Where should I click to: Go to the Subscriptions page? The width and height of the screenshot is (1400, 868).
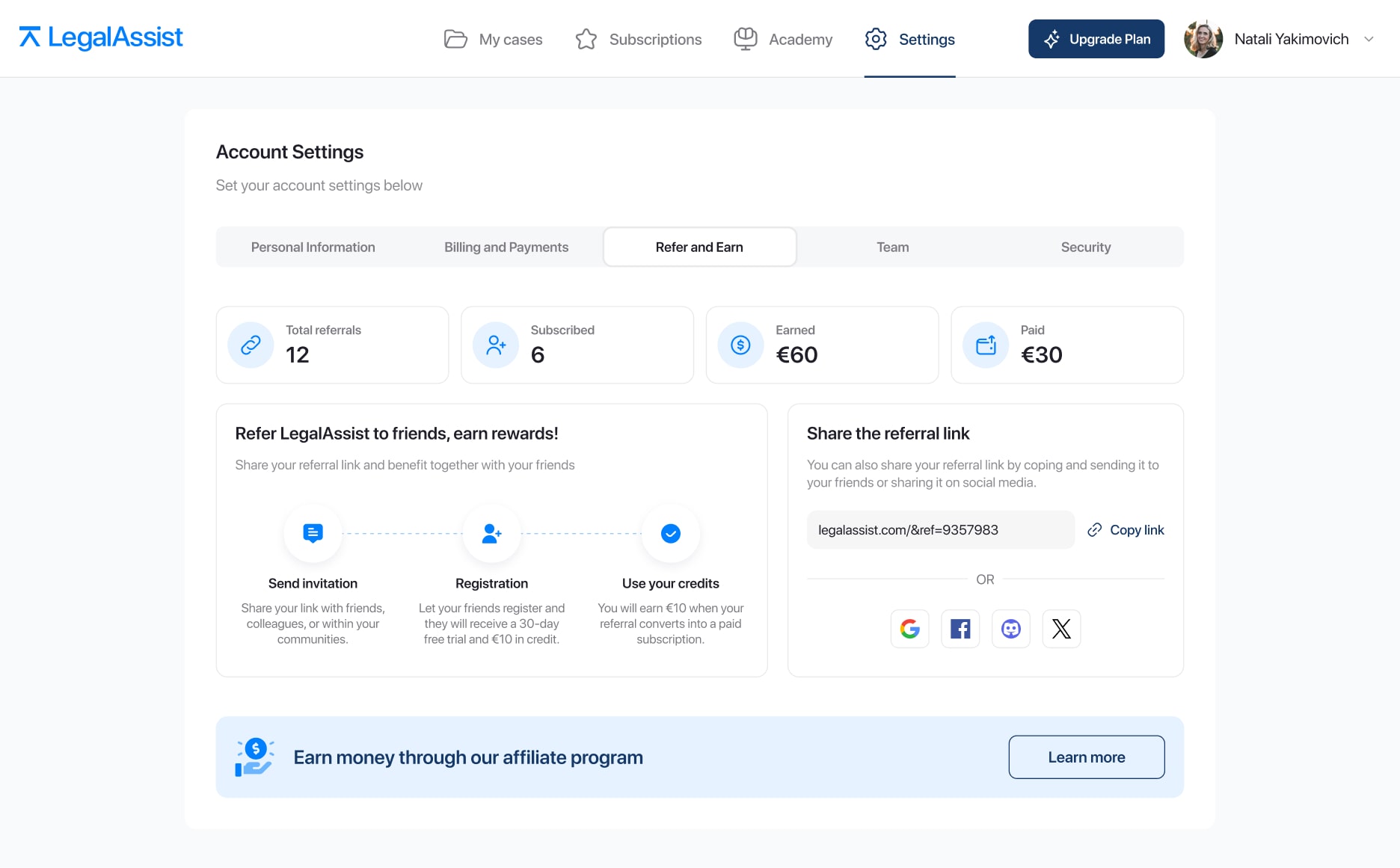(638, 39)
